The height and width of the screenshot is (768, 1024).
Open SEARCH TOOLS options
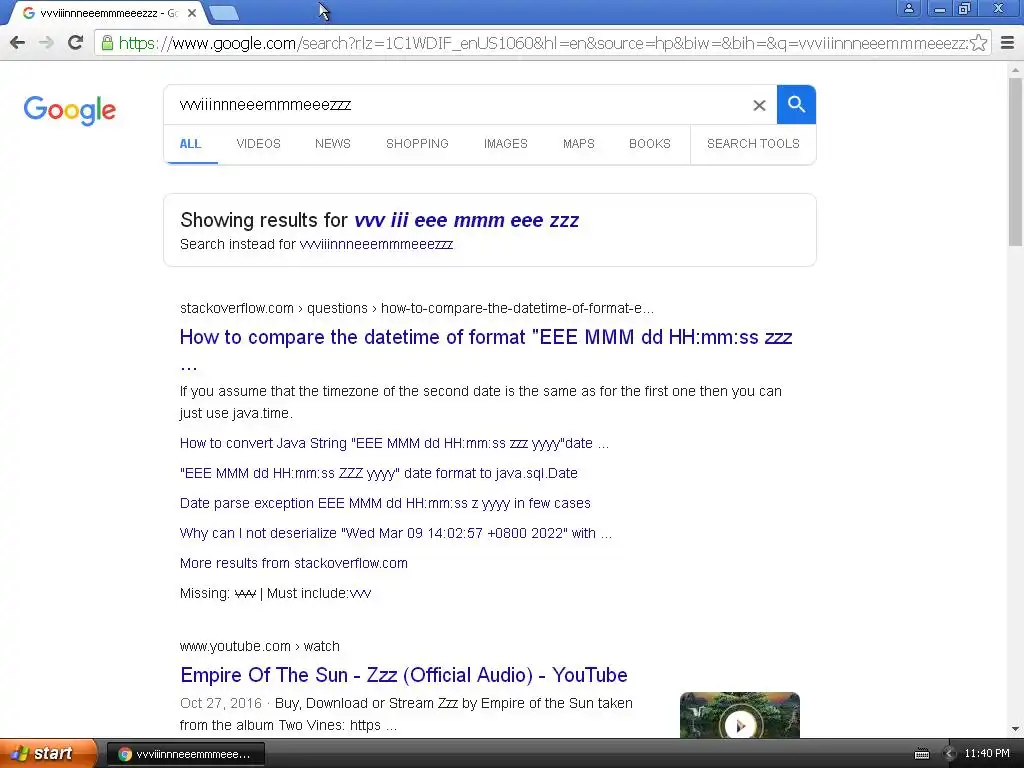click(x=753, y=144)
